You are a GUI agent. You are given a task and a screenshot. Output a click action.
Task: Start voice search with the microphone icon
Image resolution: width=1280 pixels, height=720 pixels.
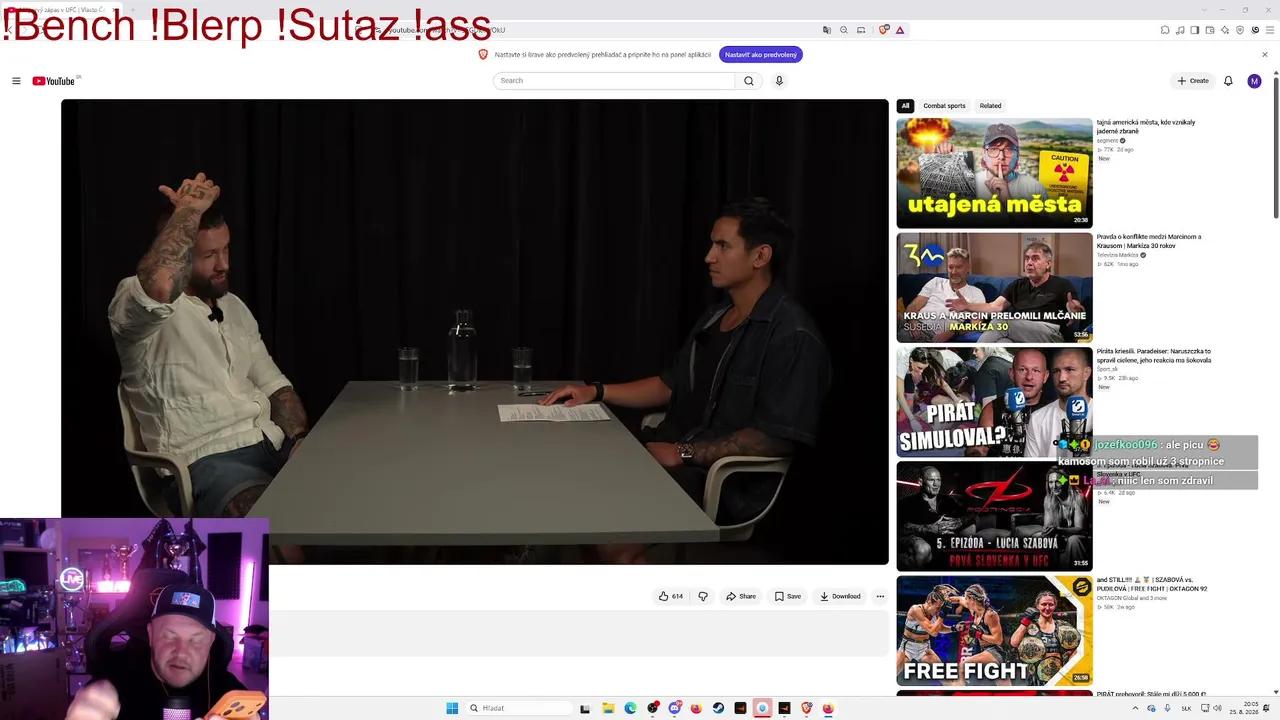(779, 81)
